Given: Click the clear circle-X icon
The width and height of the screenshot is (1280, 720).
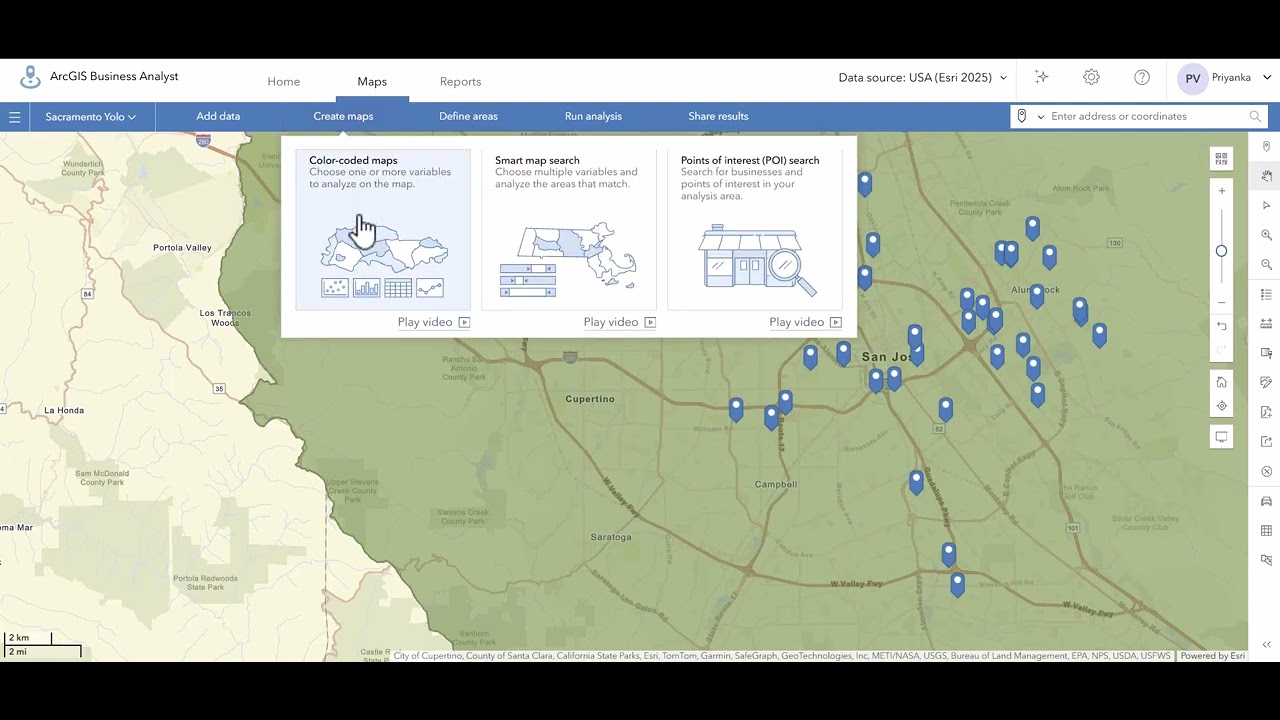Looking at the screenshot, I should [x=1266, y=471].
